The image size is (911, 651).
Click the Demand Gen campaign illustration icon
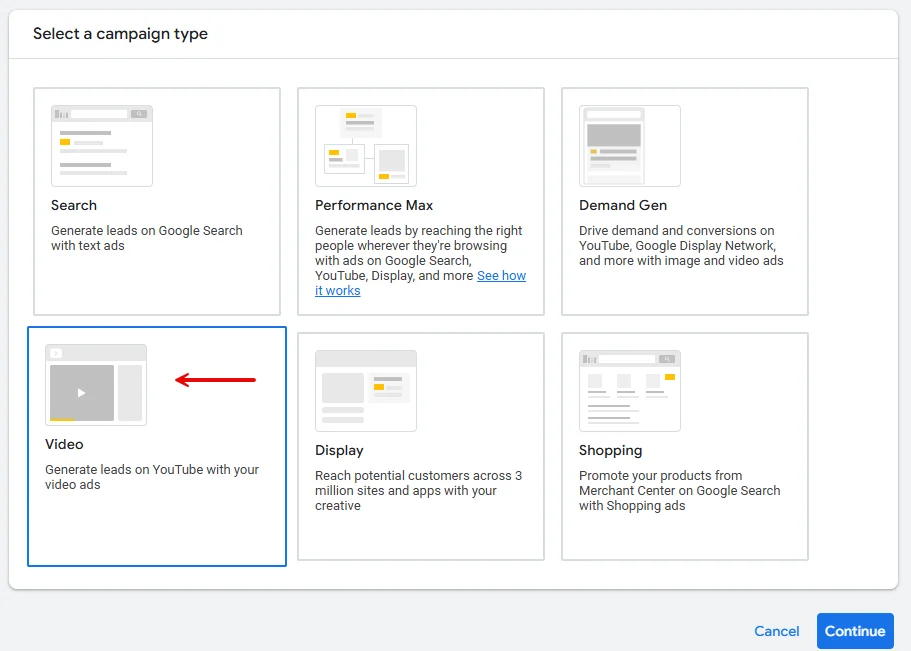tap(629, 146)
